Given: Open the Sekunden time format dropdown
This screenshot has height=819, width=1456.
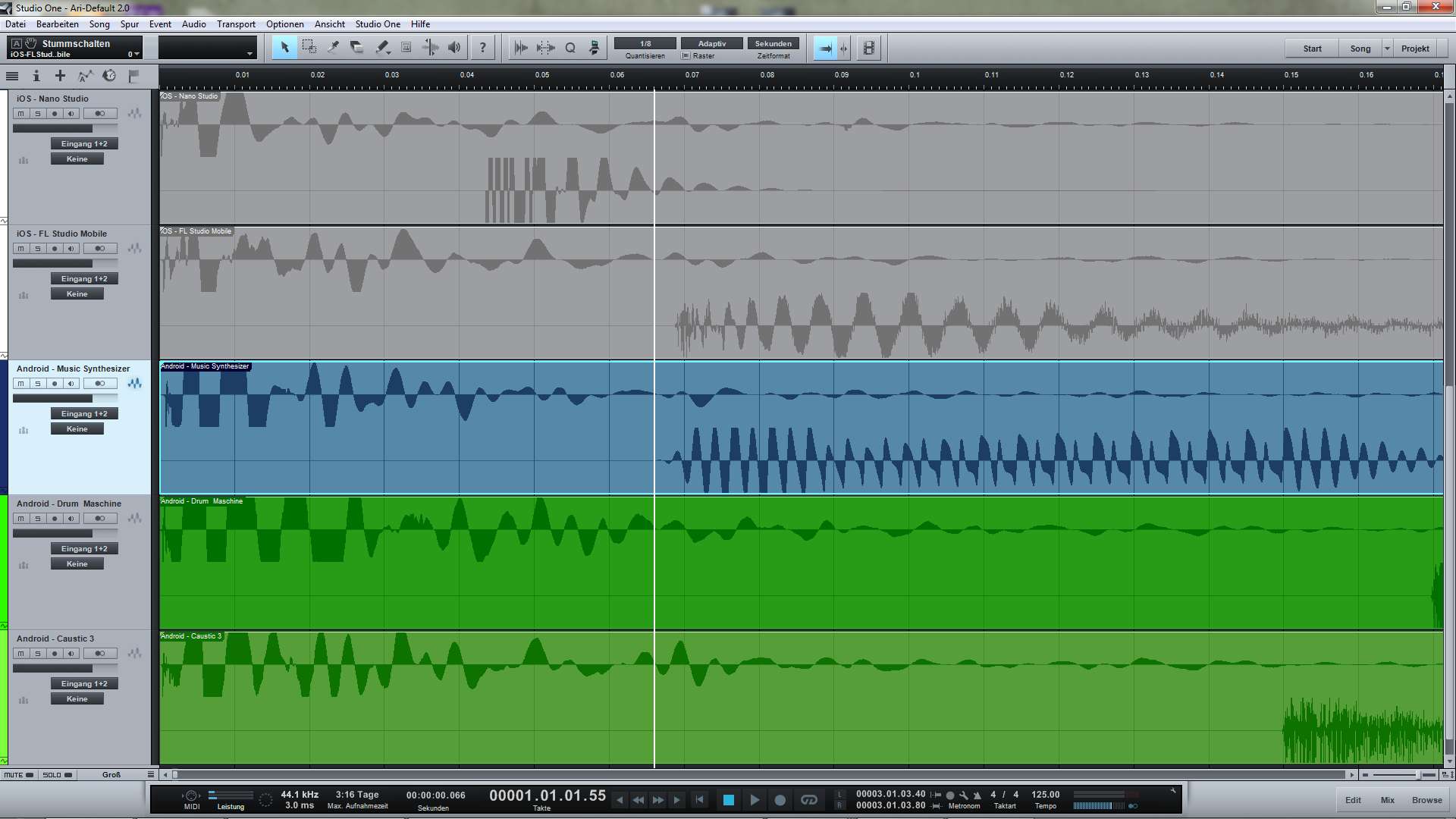Looking at the screenshot, I should click(773, 44).
